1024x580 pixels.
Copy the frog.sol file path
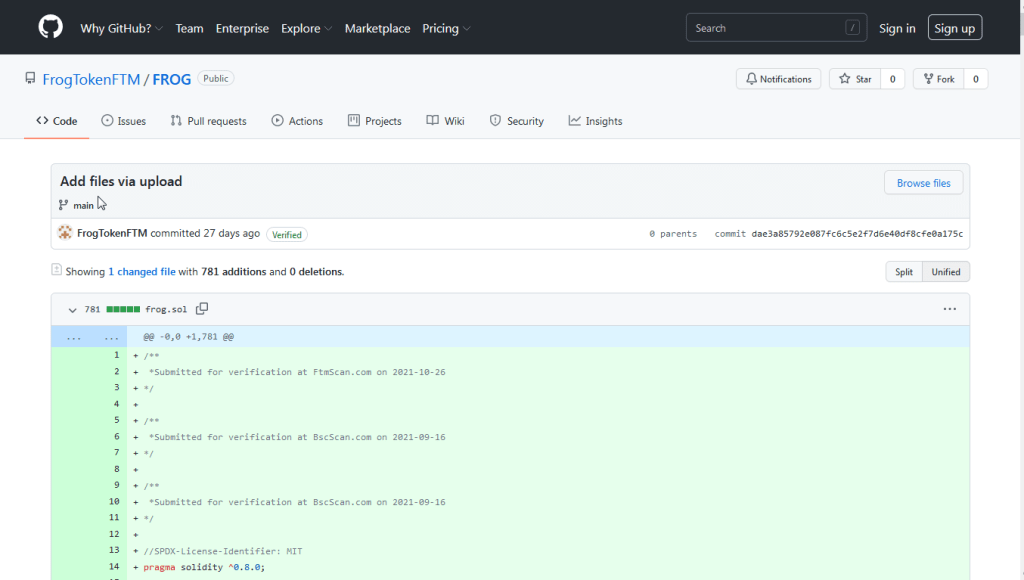[202, 308]
